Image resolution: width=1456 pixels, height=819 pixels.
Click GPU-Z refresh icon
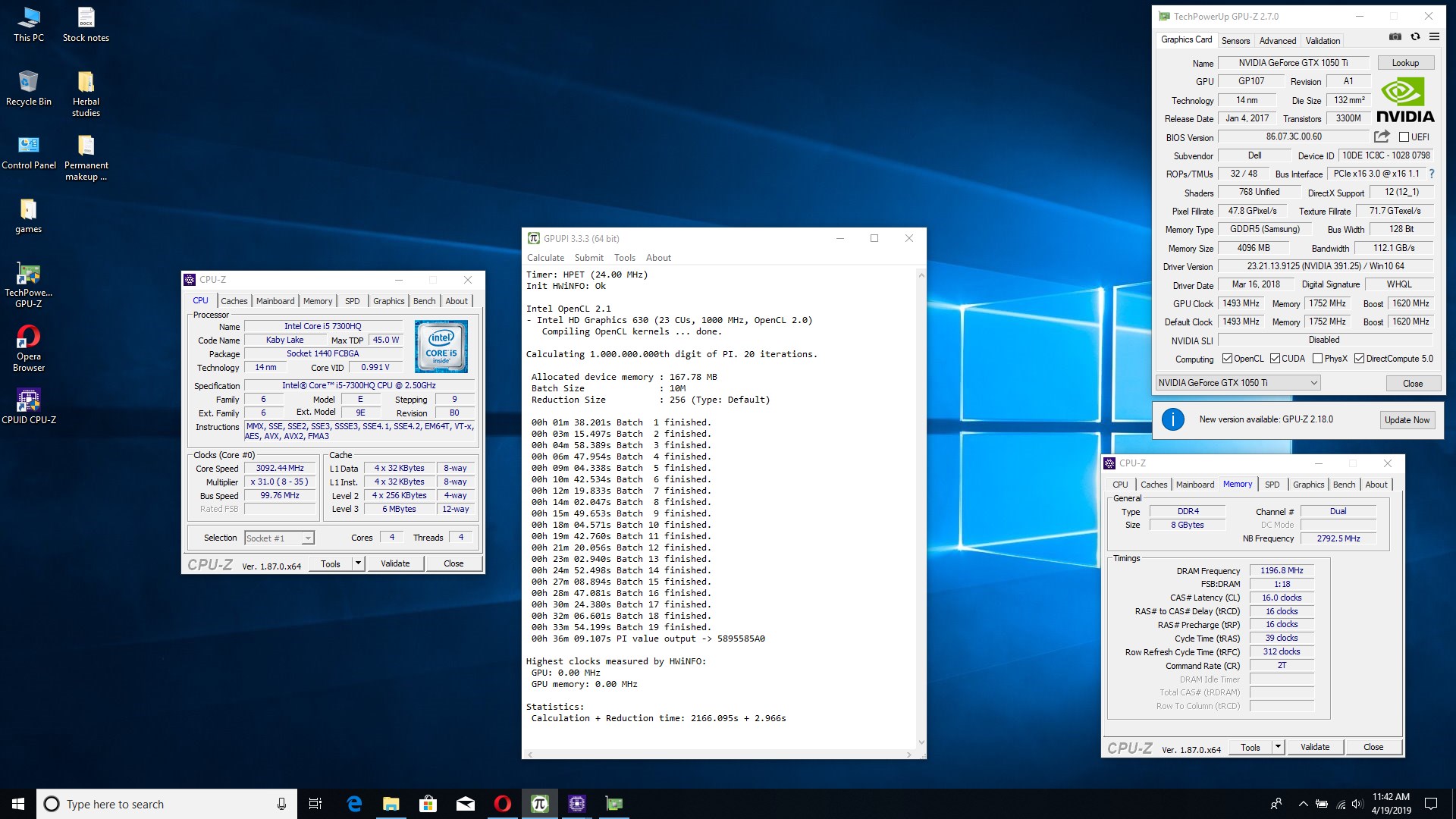1415,36
